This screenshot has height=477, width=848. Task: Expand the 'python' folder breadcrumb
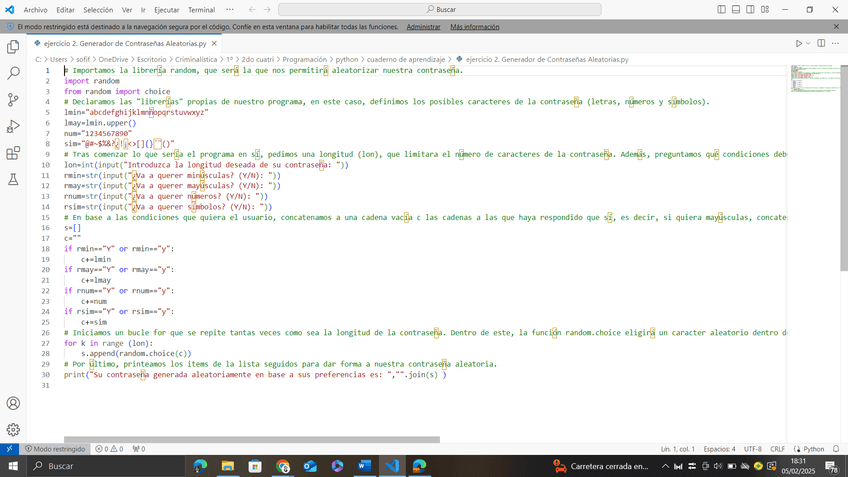347,60
